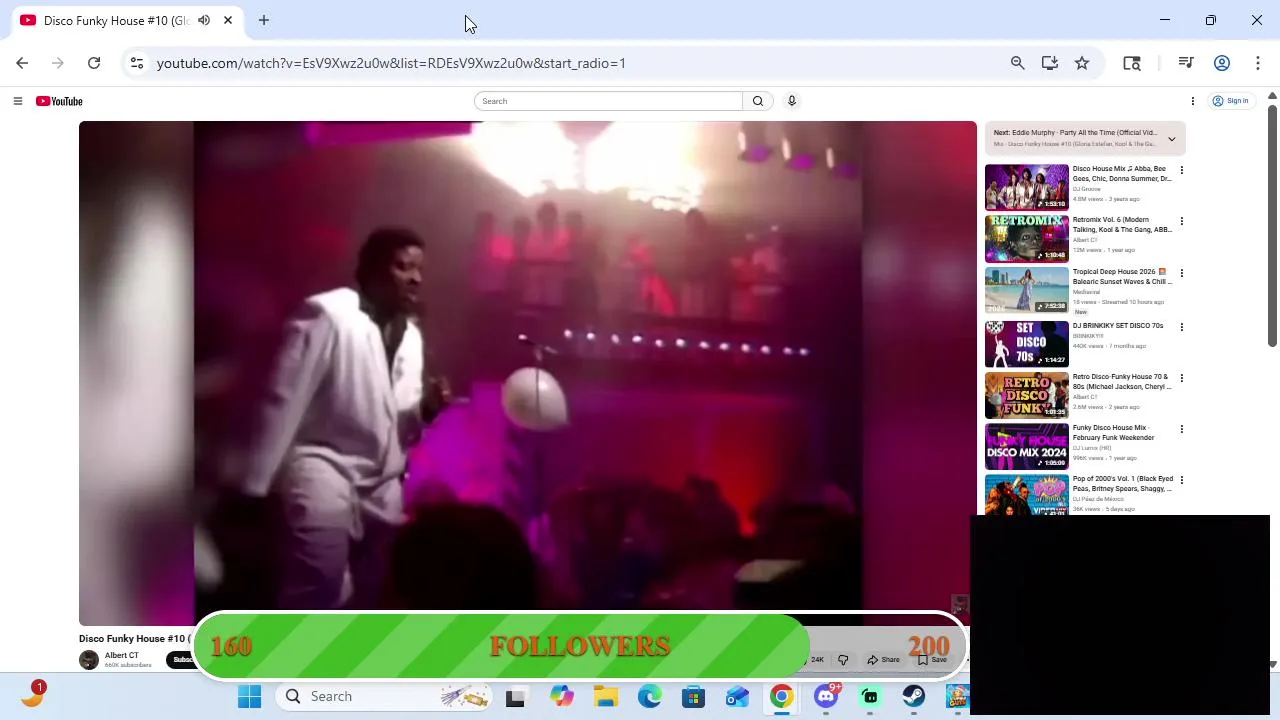The image size is (1280, 720).
Task: Play DJ BRINKIKY SET DISCO 70s
Action: 1027,344
